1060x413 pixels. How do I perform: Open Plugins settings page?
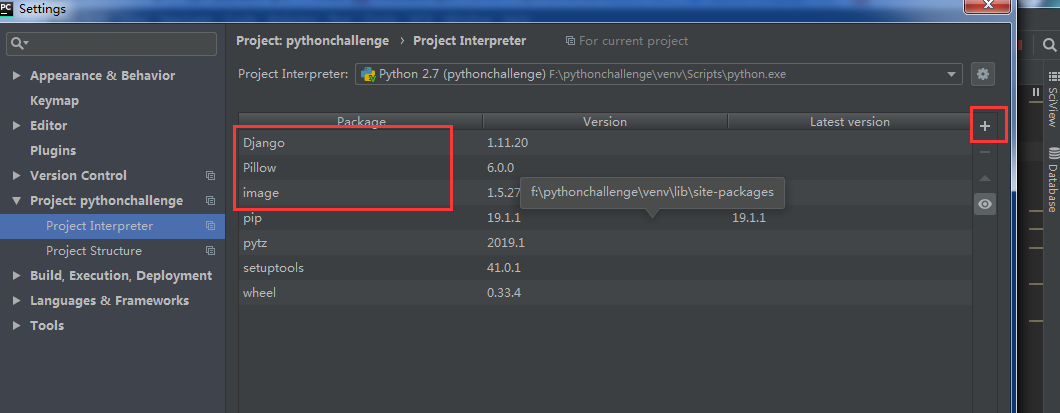[53, 151]
